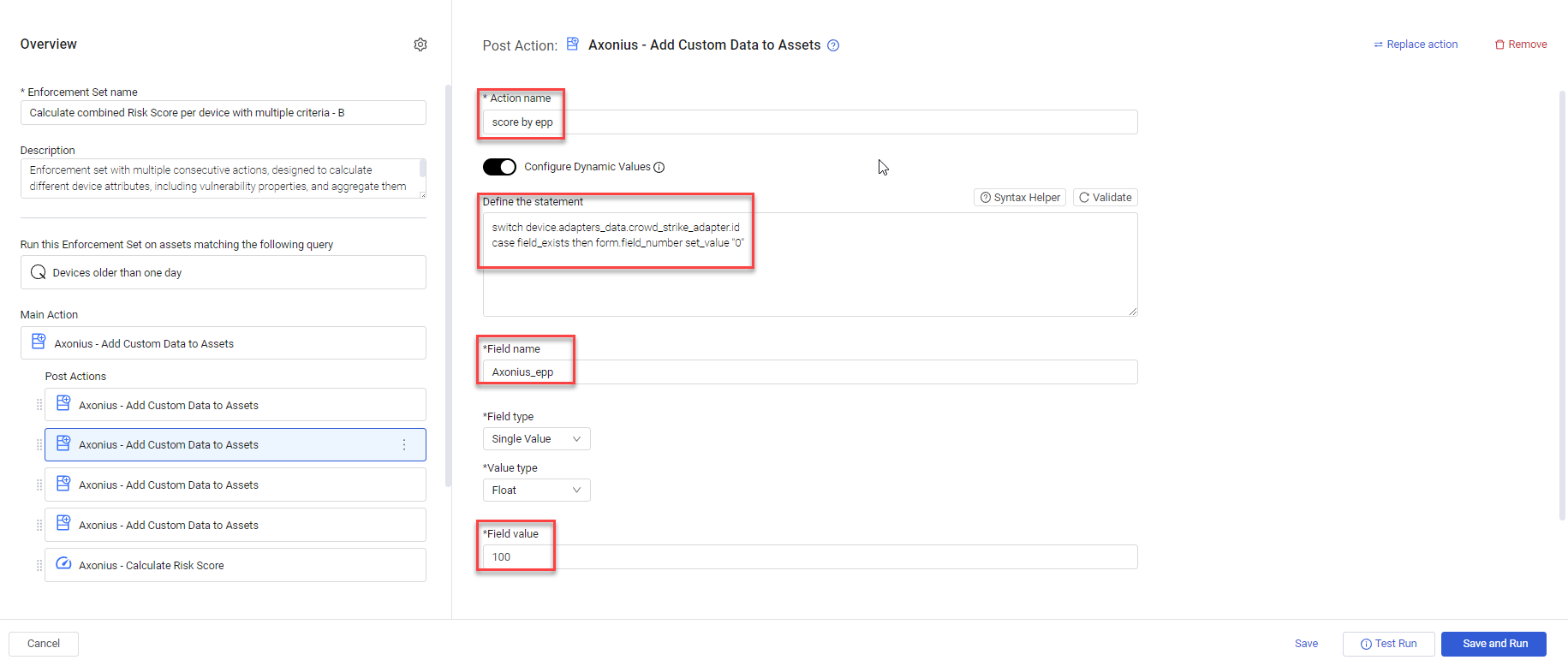This screenshot has height=660, width=1568.
Task: Select the Axonius - Calculate Risk Score action
Action: pyautogui.click(x=235, y=565)
